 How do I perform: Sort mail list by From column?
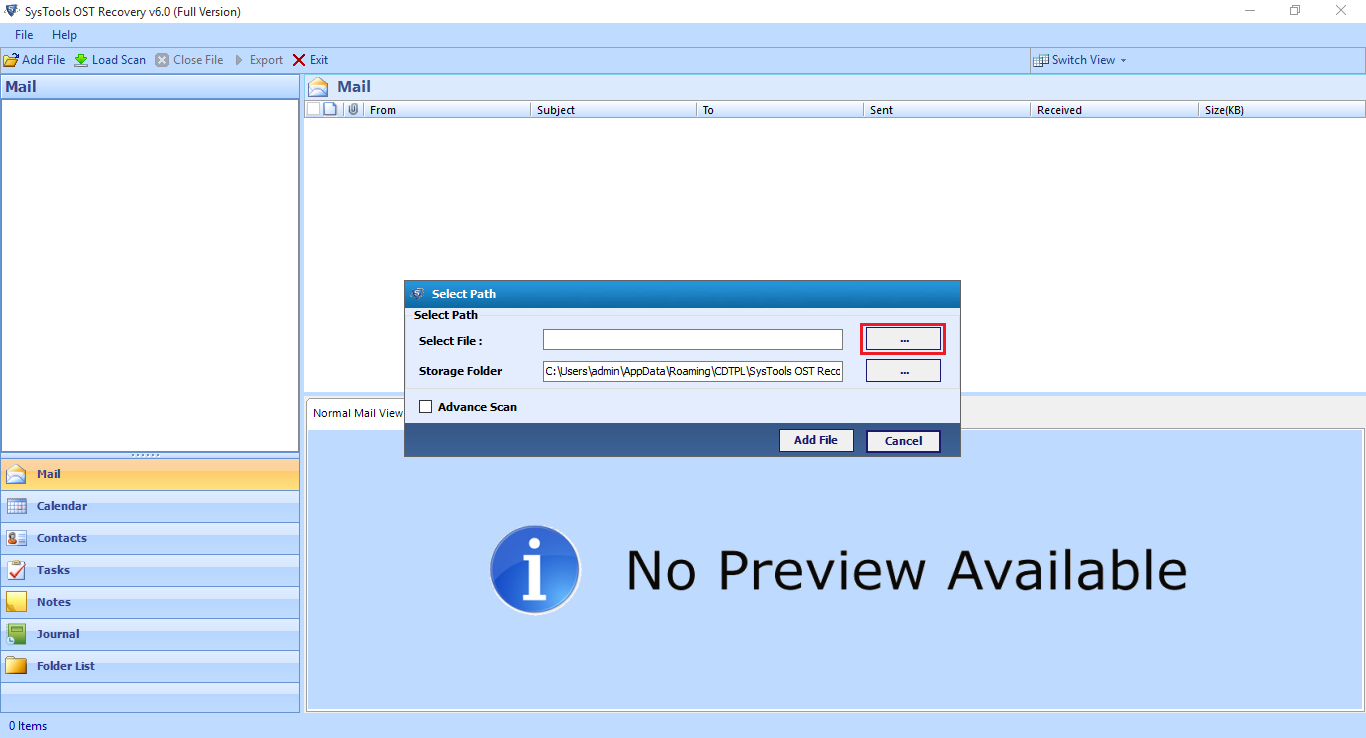click(446, 110)
